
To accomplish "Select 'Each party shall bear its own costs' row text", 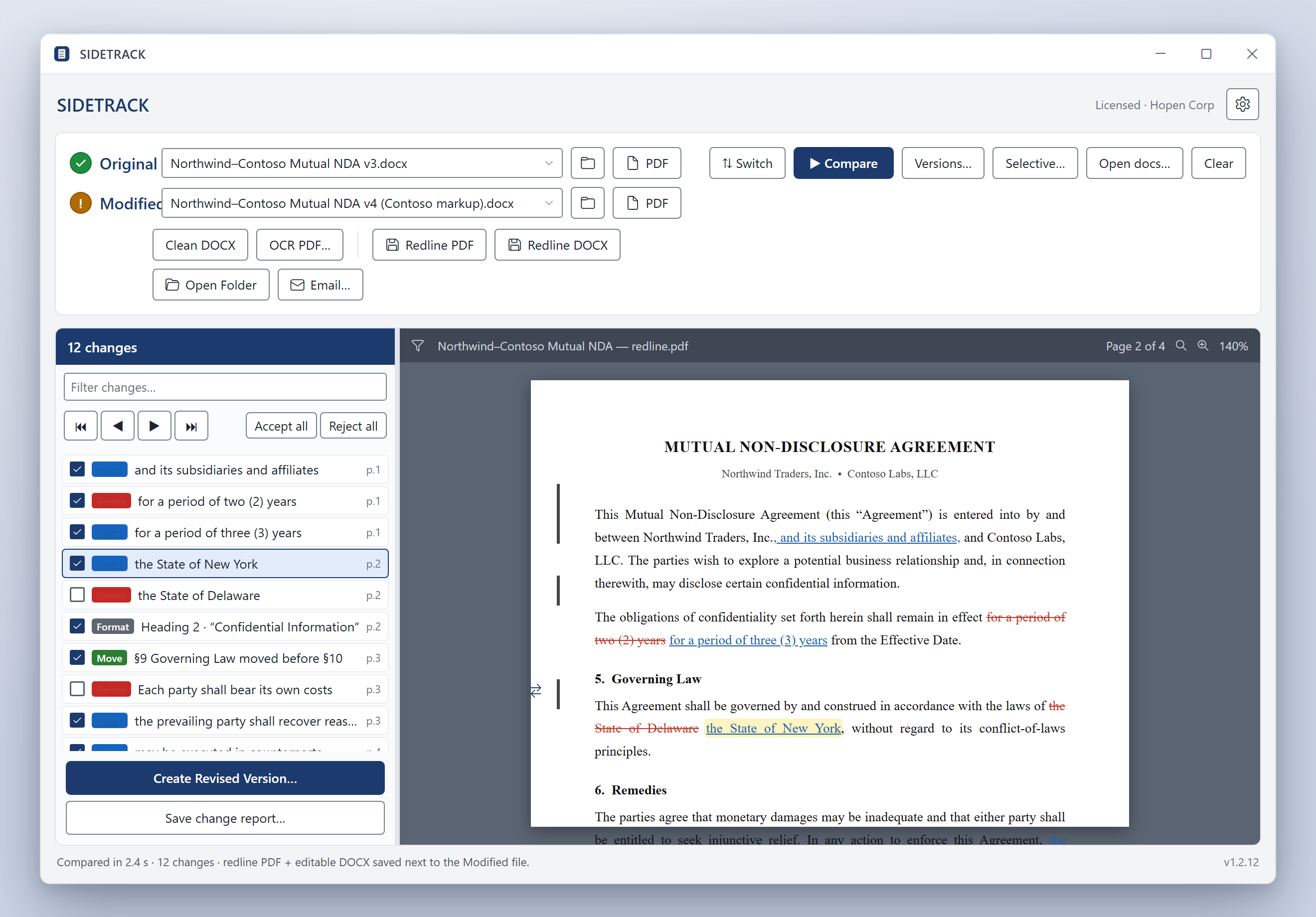I will coord(235,690).
